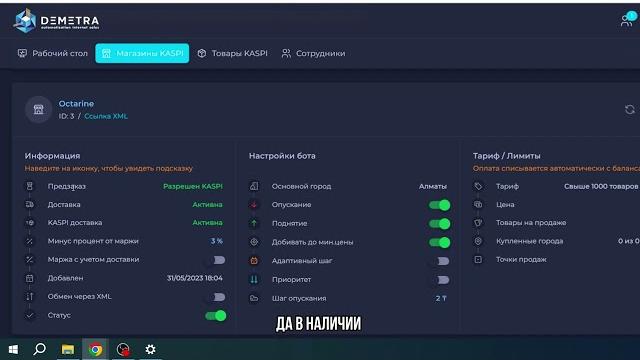Click the Цена money icon

click(478, 204)
